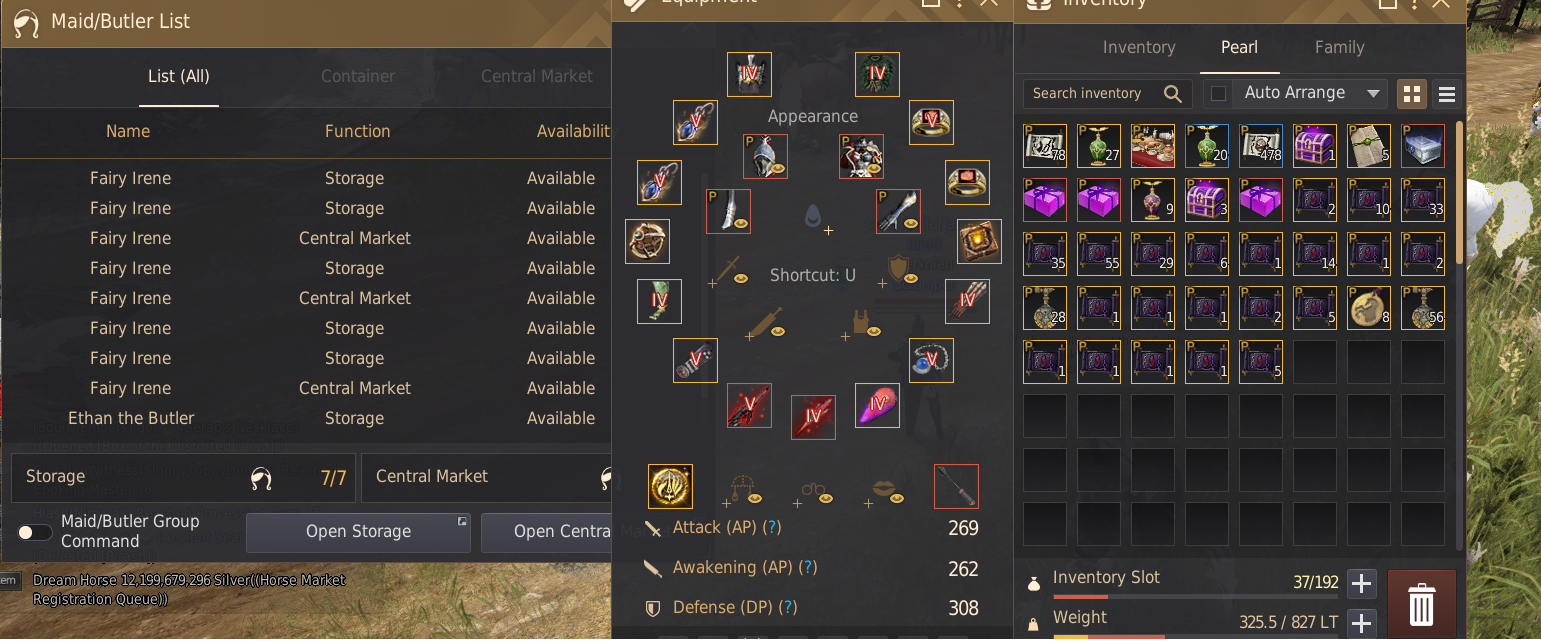Viewport: 1541px width, 641px height.
Task: Switch inventory to list view icon
Action: pyautogui.click(x=1446, y=94)
